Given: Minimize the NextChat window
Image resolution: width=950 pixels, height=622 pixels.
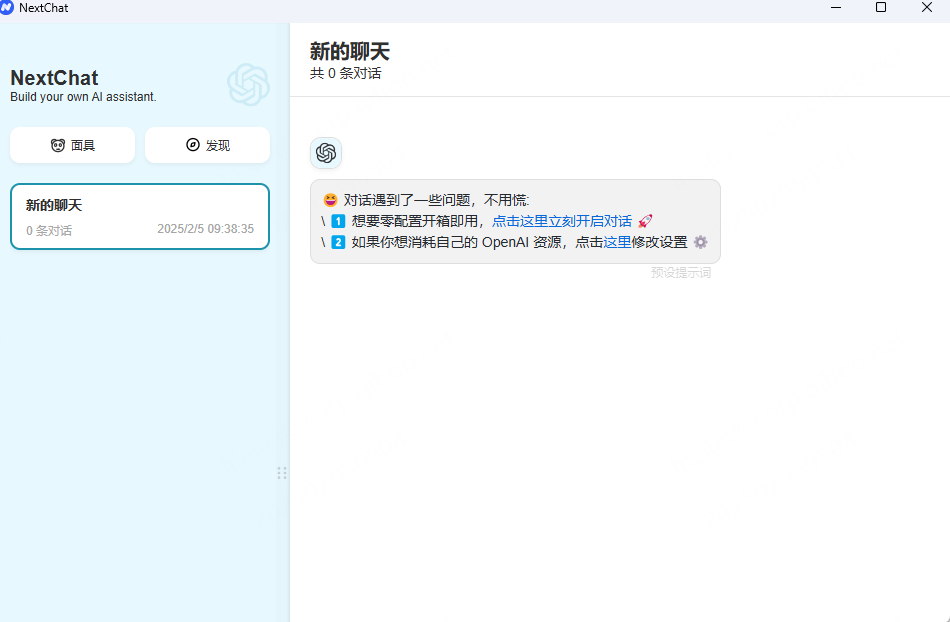Looking at the screenshot, I should [836, 7].
